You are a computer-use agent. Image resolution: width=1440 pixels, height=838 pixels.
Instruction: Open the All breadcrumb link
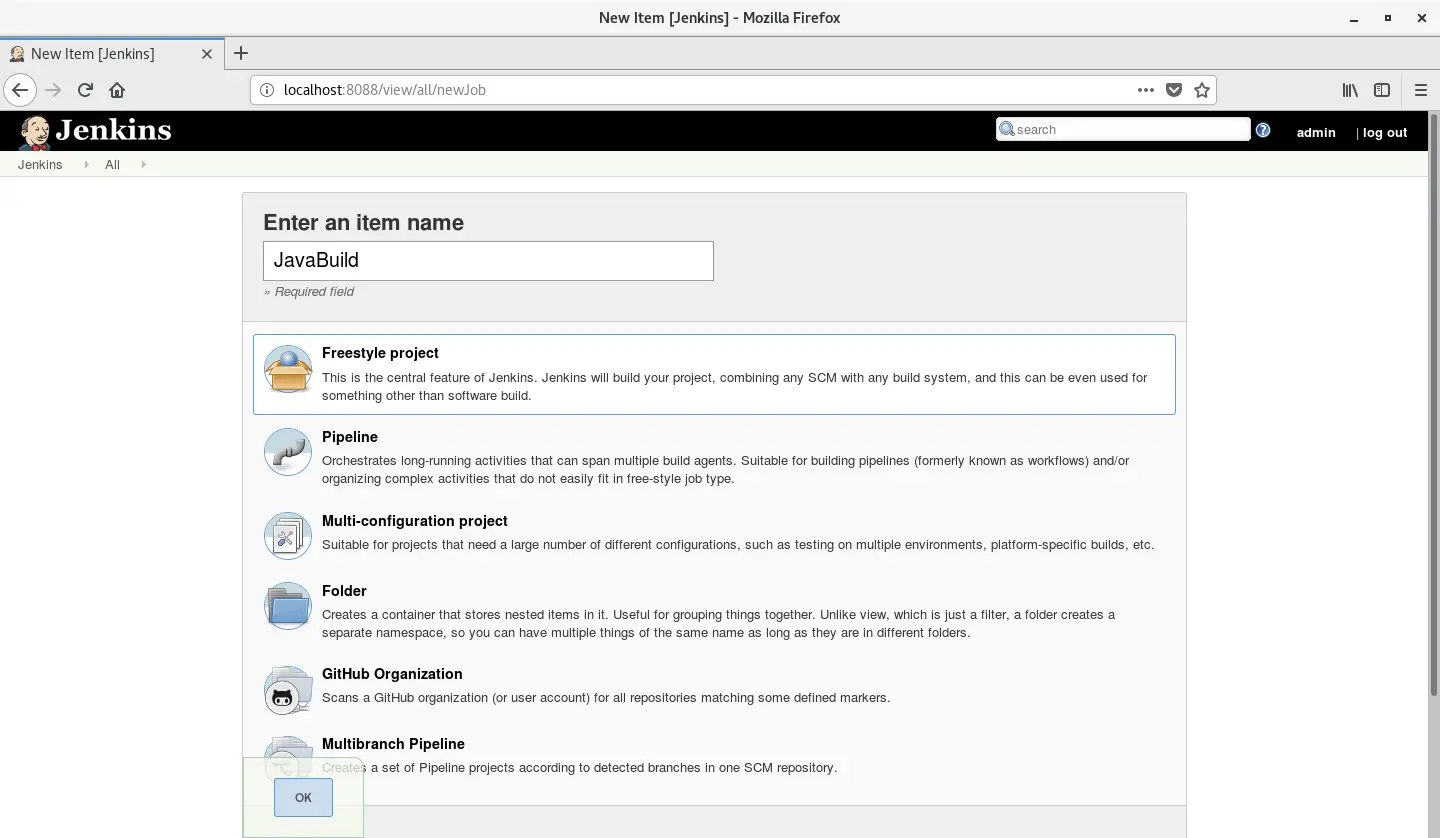[x=112, y=164]
